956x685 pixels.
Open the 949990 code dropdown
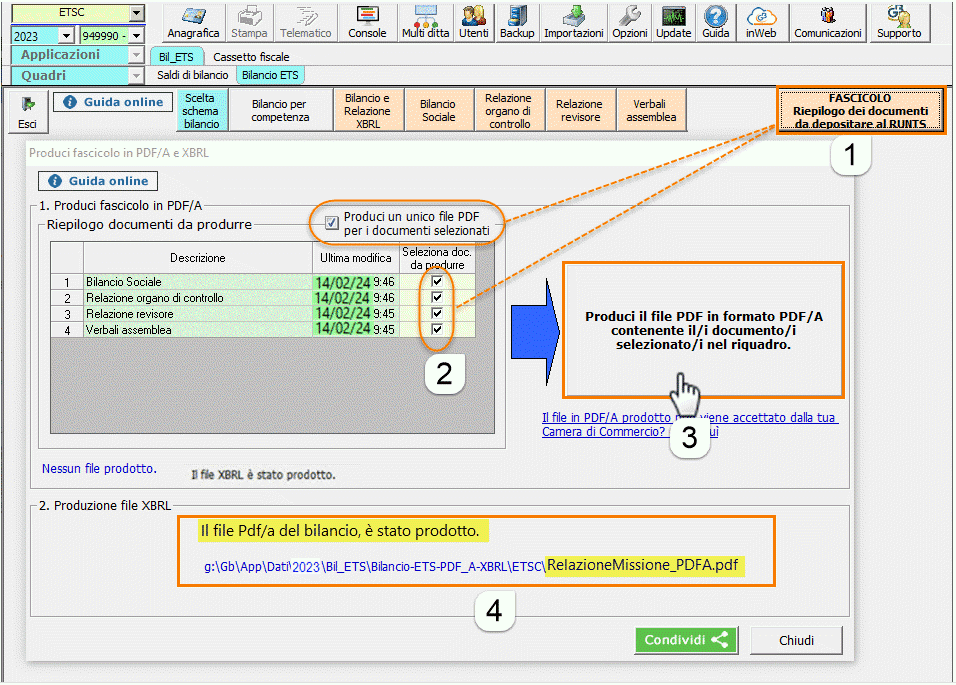coord(137,36)
